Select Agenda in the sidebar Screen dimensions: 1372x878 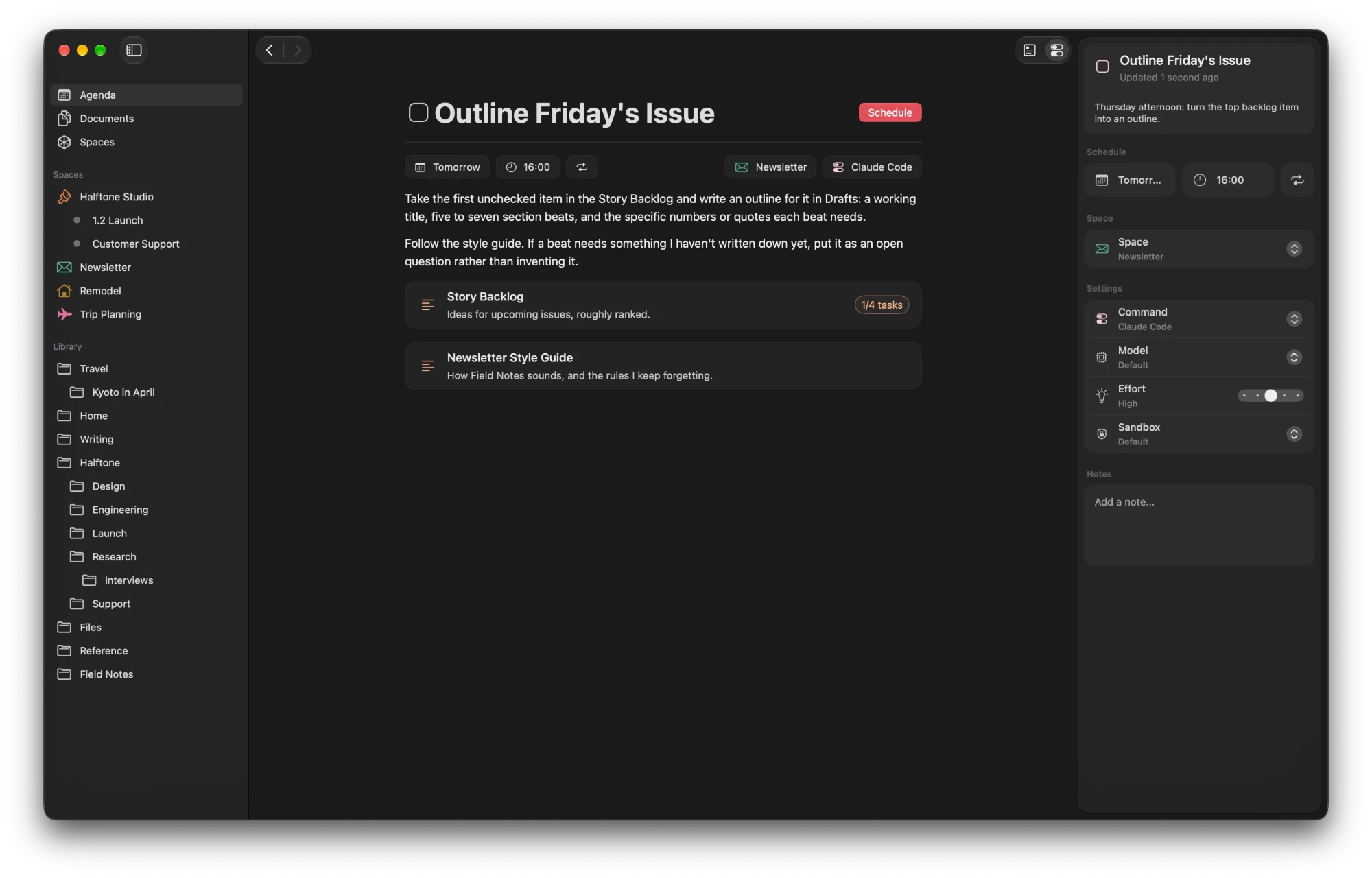tap(146, 95)
